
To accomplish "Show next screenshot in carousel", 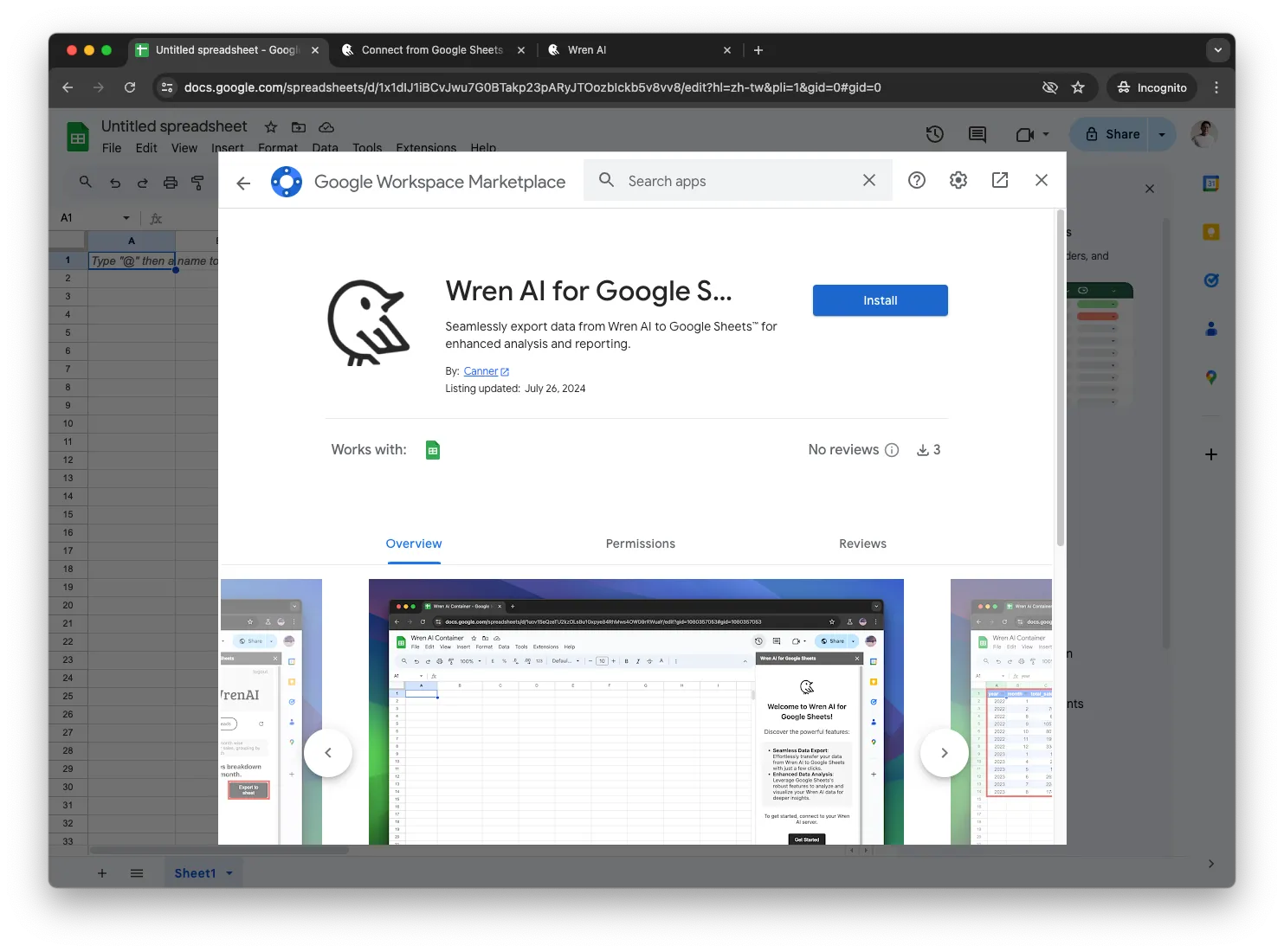I will click(945, 753).
